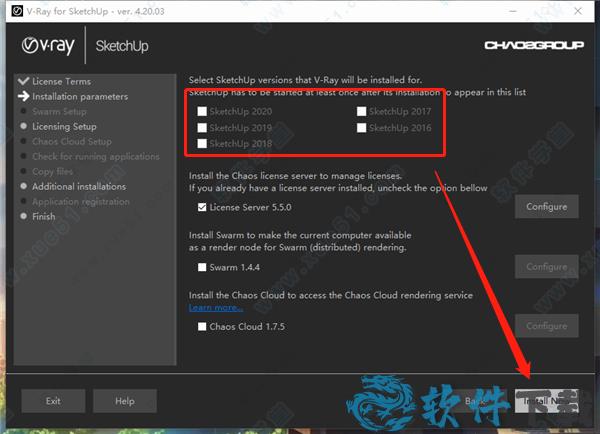Viewport: 600px width, 434px height.
Task: Click the bullet beside Additional installations
Action: coord(24,186)
